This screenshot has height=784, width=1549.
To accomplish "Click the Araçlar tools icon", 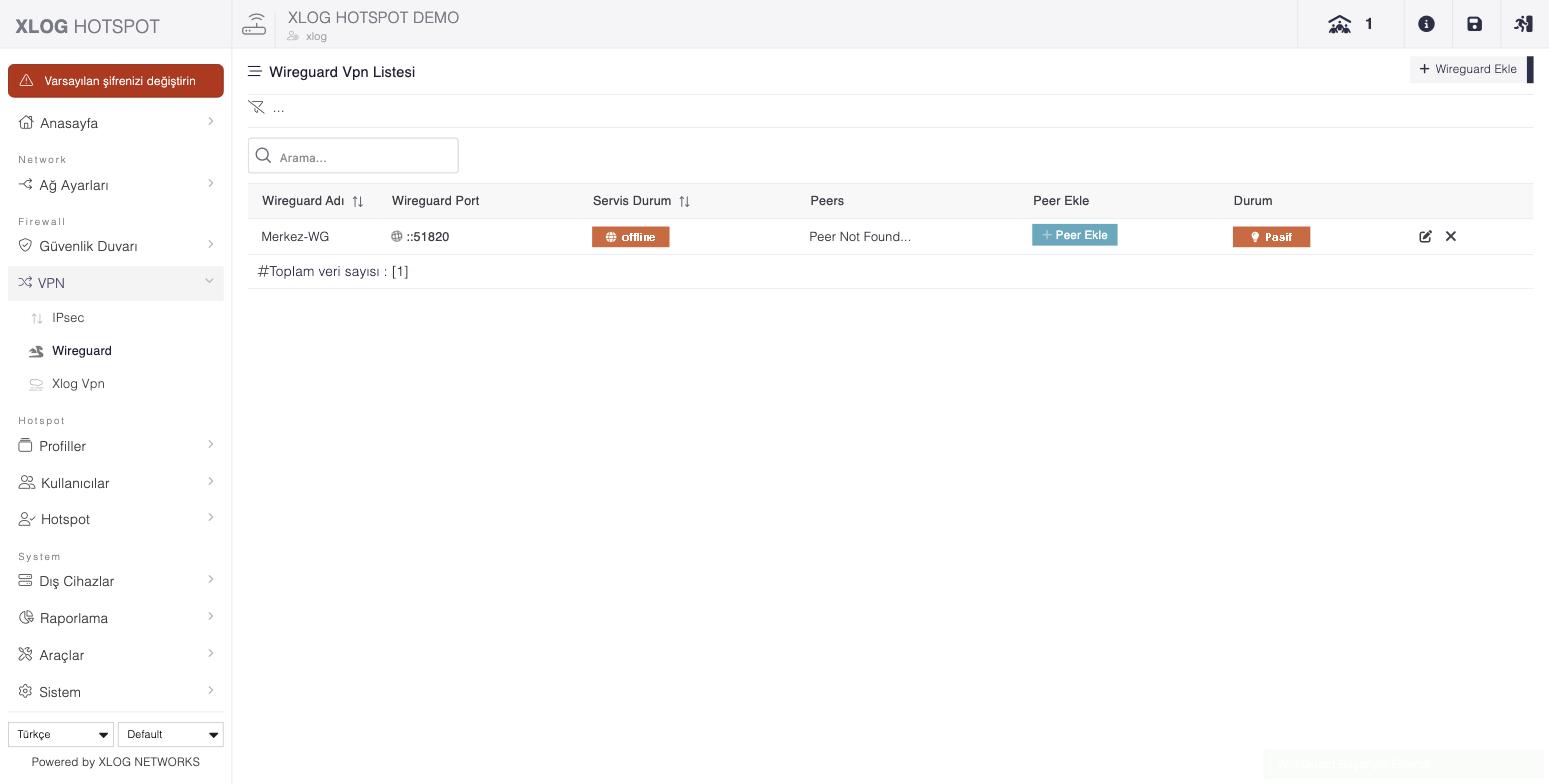I will coord(26,654).
